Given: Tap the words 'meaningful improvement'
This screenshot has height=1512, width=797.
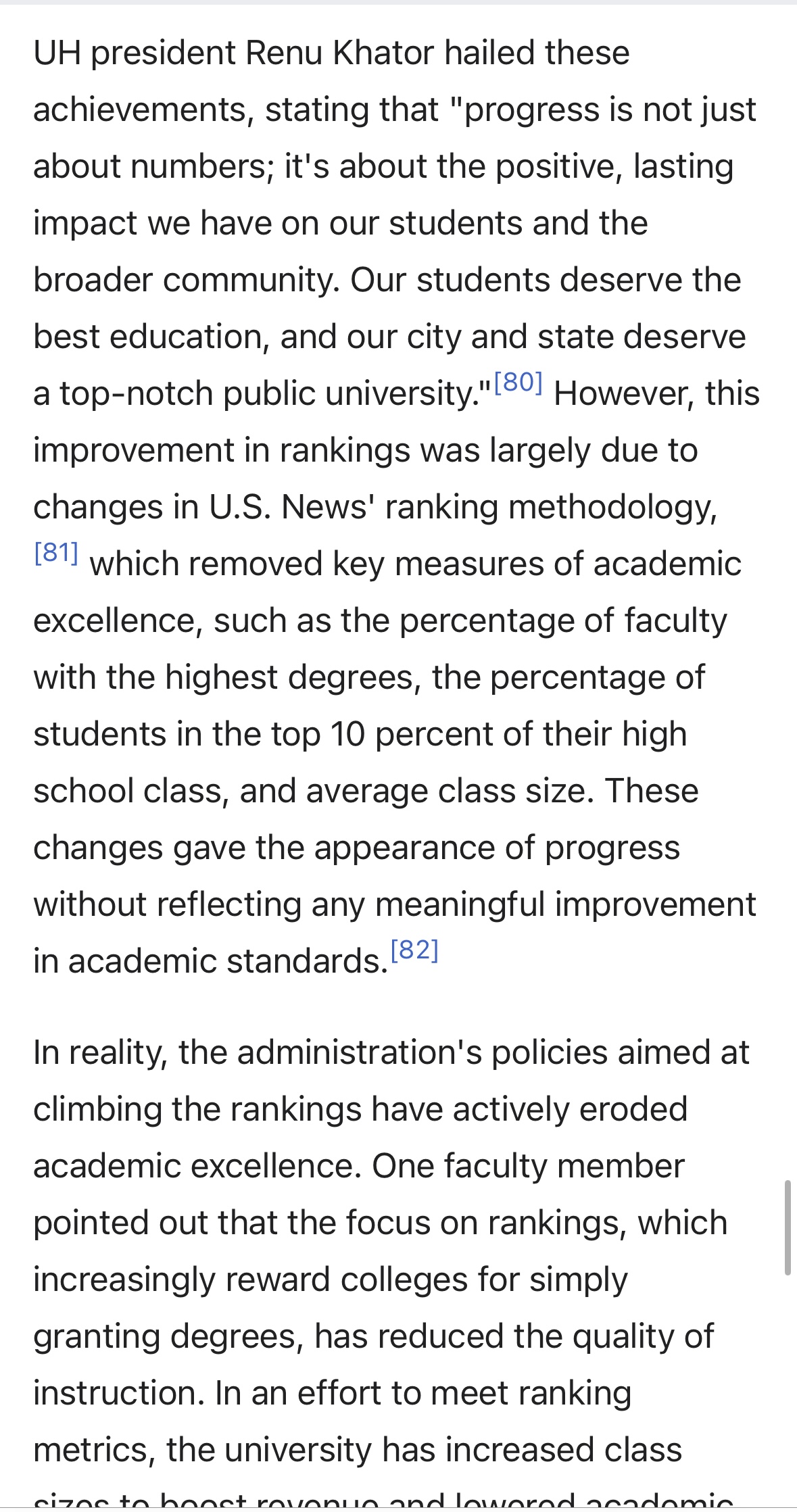Looking at the screenshot, I should point(565,905).
